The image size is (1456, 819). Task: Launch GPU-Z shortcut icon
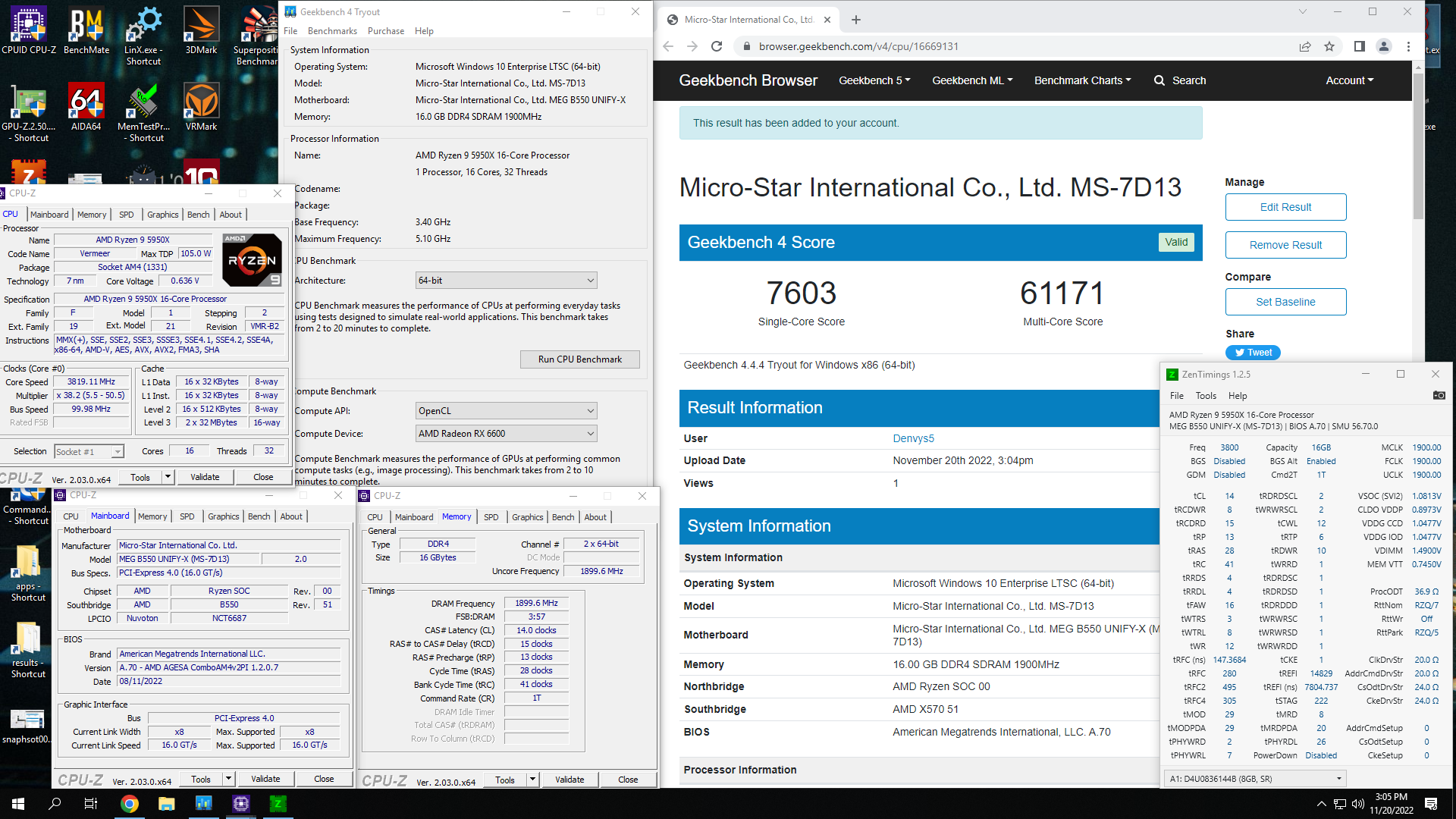(29, 112)
